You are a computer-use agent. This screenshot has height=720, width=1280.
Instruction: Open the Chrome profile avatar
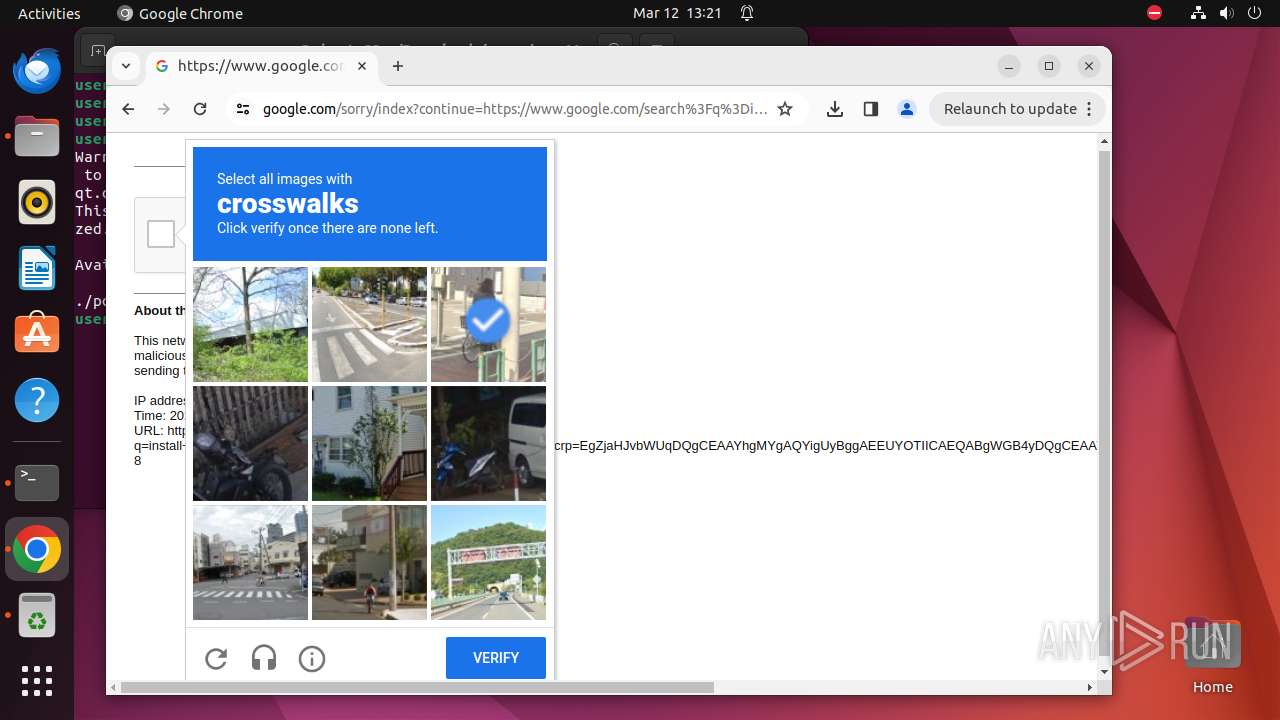pos(907,109)
